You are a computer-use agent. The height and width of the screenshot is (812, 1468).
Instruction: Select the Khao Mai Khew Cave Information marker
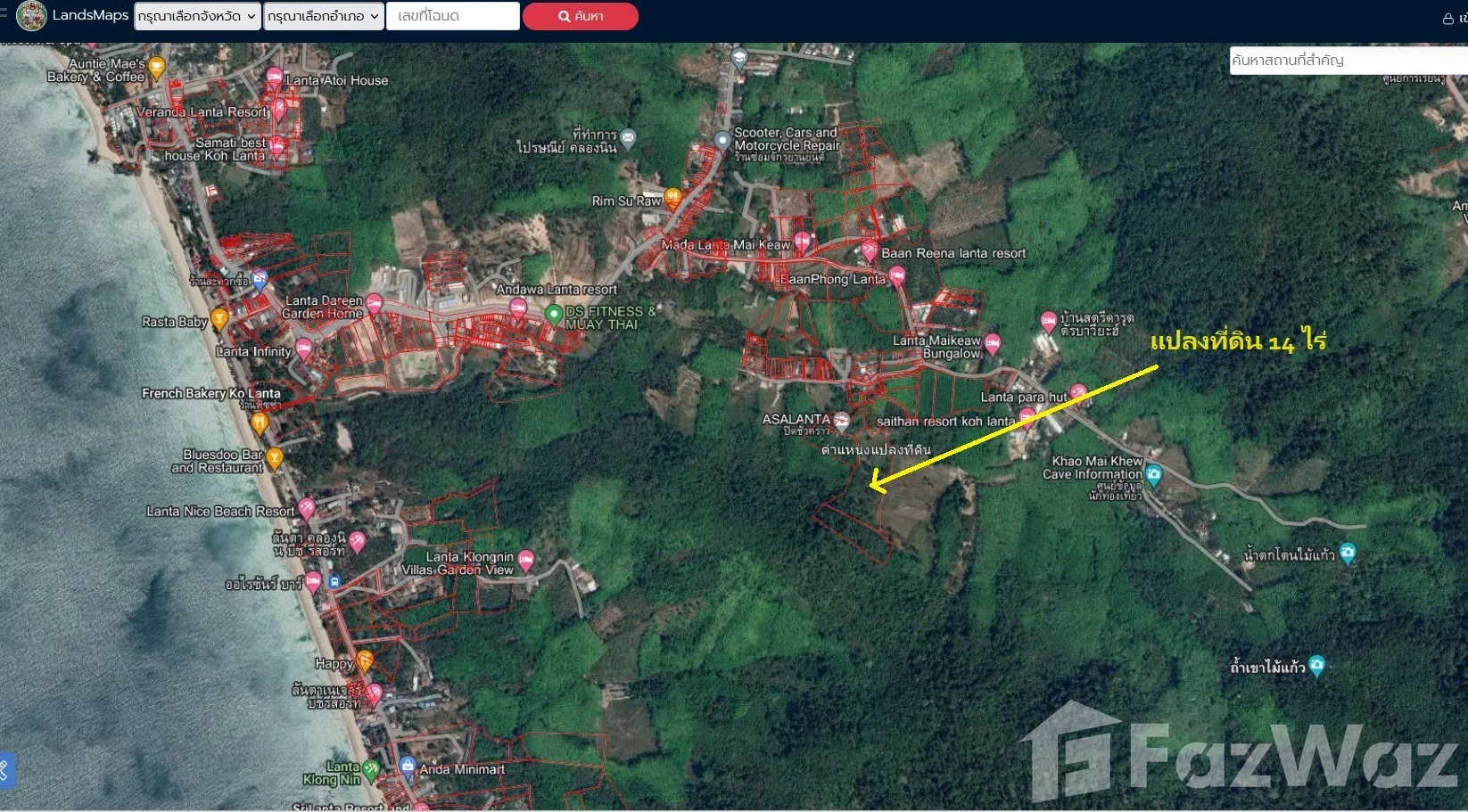1154,474
